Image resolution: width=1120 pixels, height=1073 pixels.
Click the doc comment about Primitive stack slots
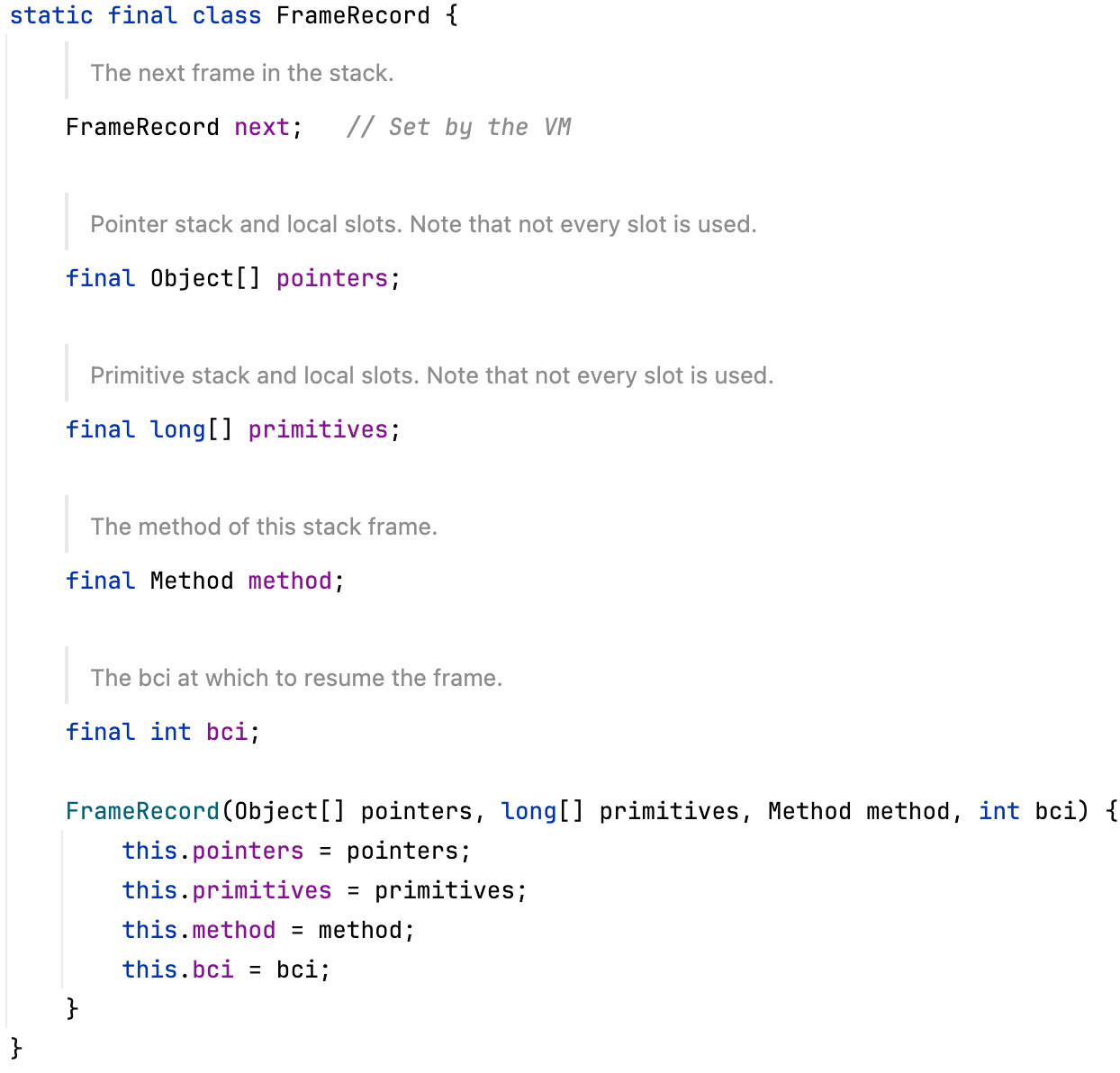pyautogui.click(x=432, y=375)
